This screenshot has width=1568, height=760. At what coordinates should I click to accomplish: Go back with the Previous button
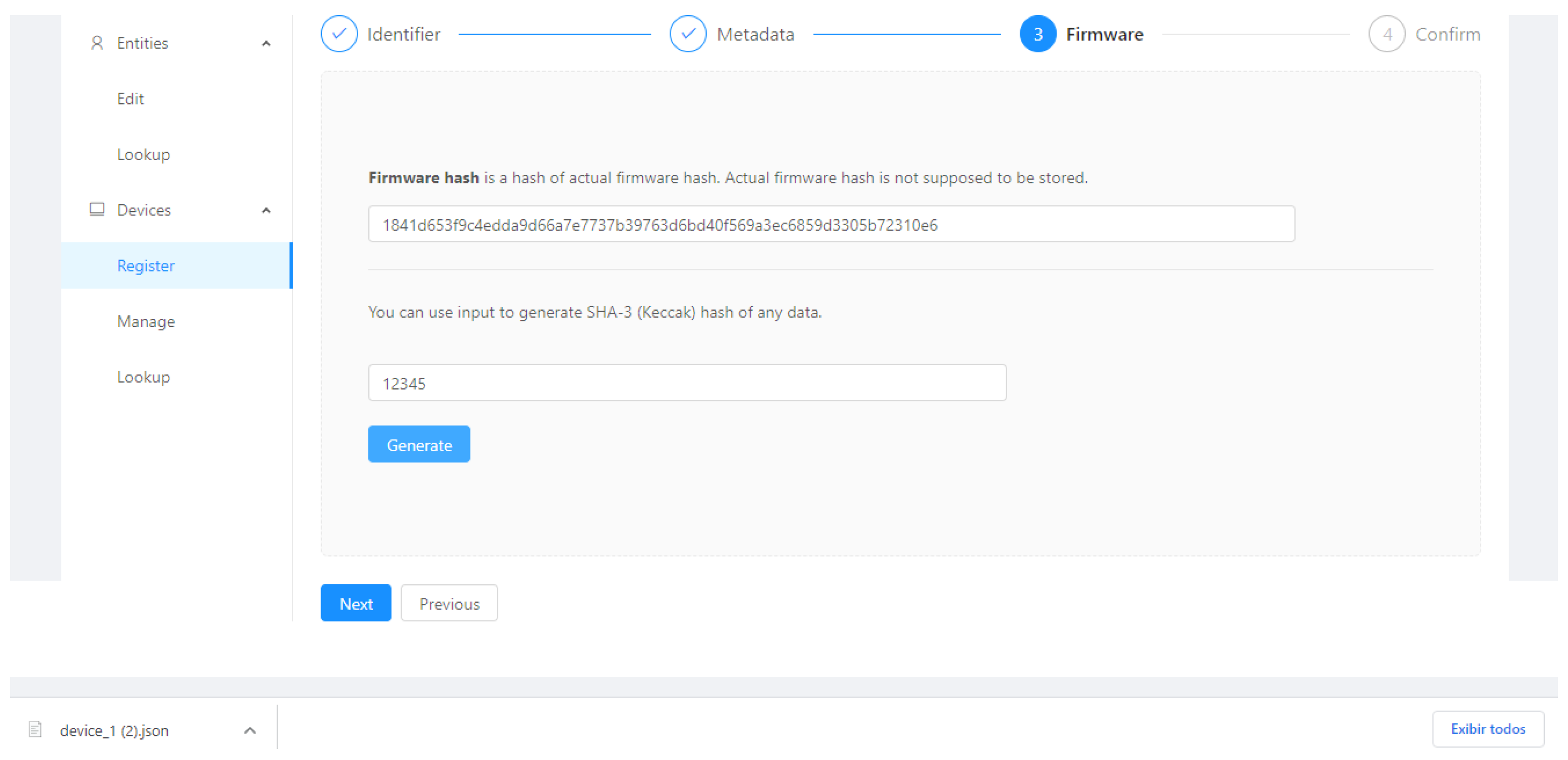click(x=448, y=603)
